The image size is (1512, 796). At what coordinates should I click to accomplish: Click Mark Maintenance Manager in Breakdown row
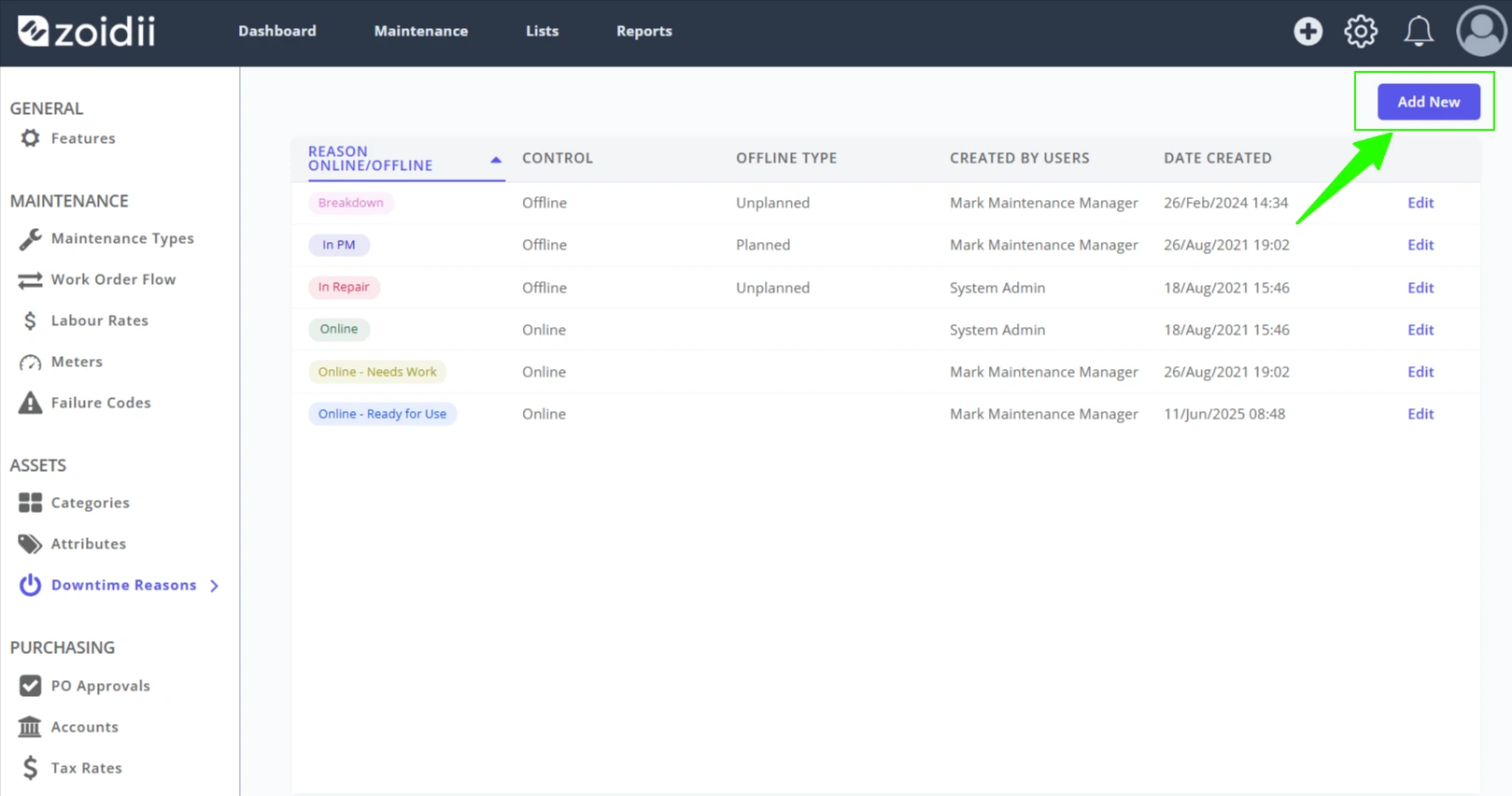point(1044,203)
